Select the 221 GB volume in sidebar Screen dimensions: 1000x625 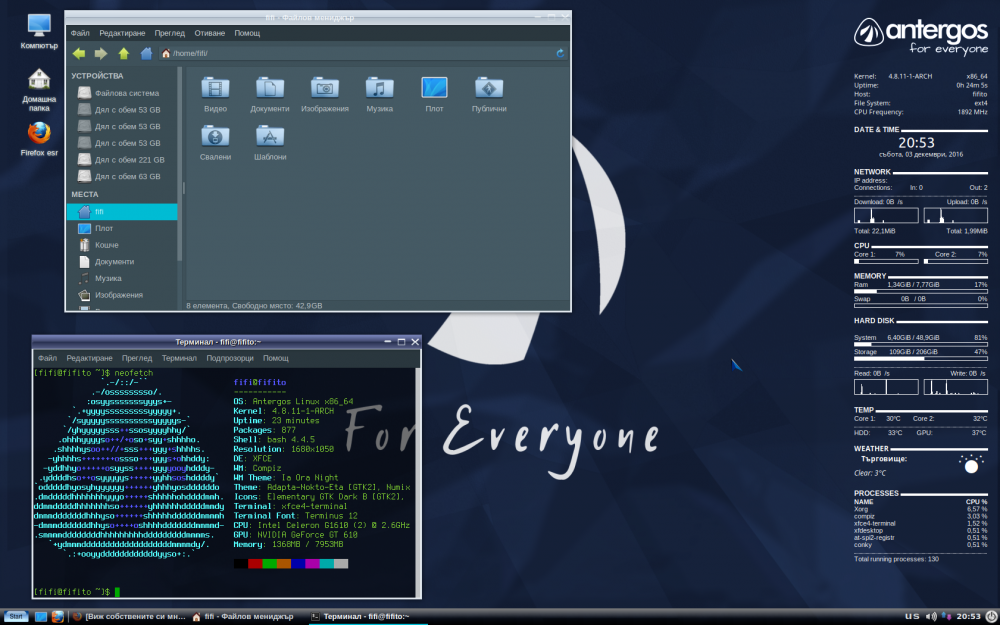click(122, 159)
